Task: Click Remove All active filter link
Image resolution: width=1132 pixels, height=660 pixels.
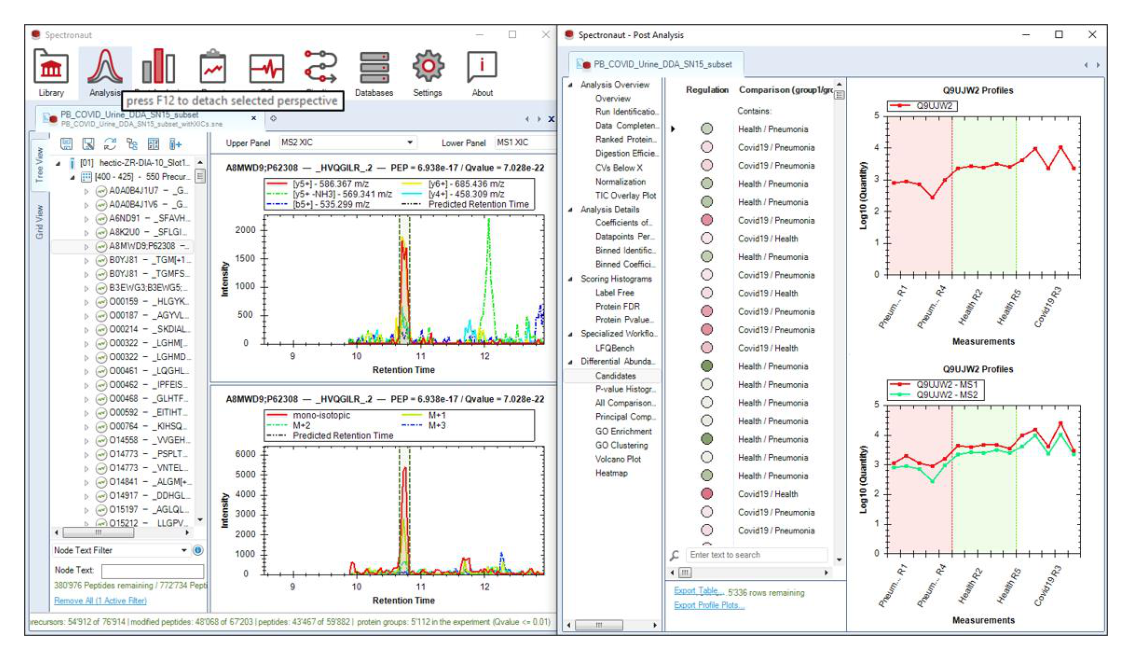Action: pos(100,601)
